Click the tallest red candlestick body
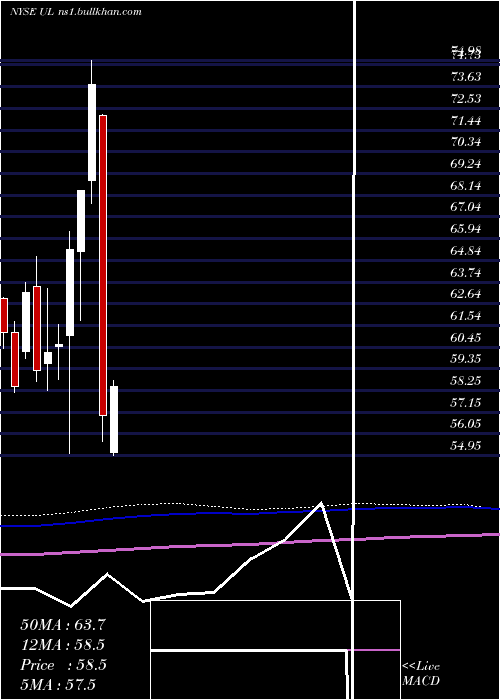 (x=103, y=265)
